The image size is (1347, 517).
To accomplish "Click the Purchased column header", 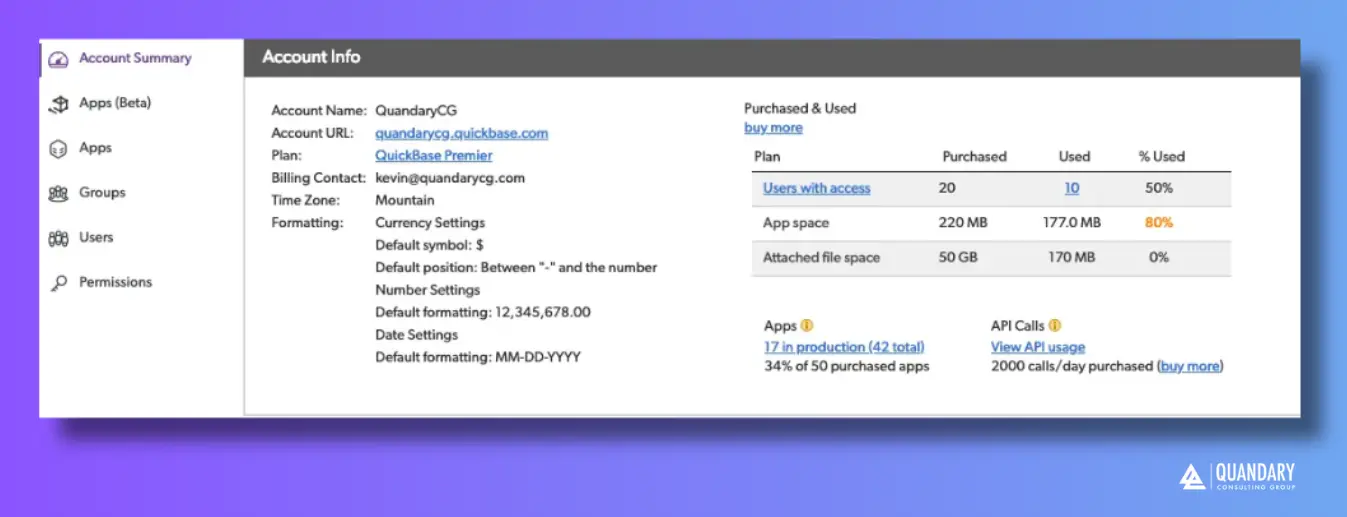I will (974, 156).
